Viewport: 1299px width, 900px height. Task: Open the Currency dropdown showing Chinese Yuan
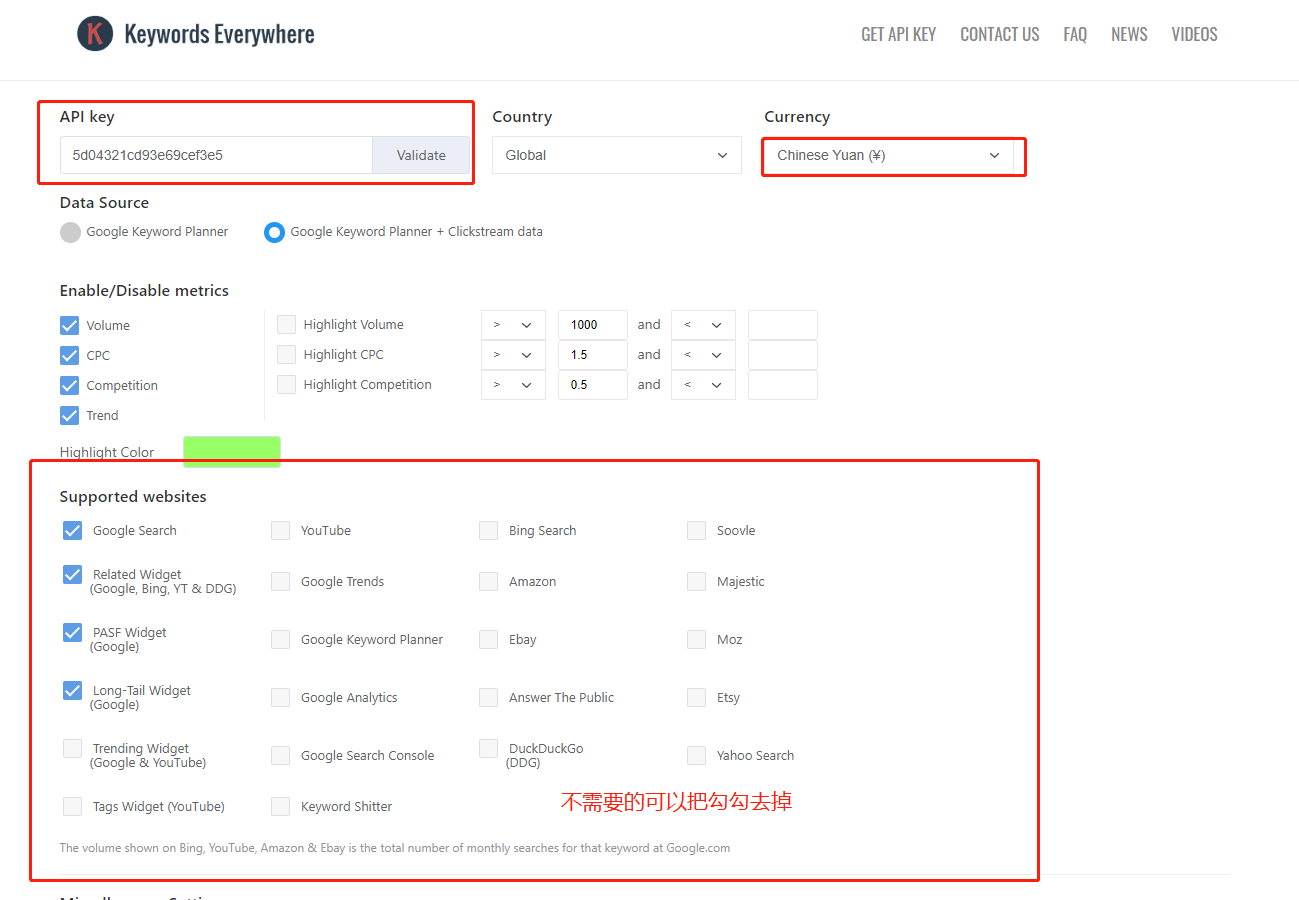(889, 155)
